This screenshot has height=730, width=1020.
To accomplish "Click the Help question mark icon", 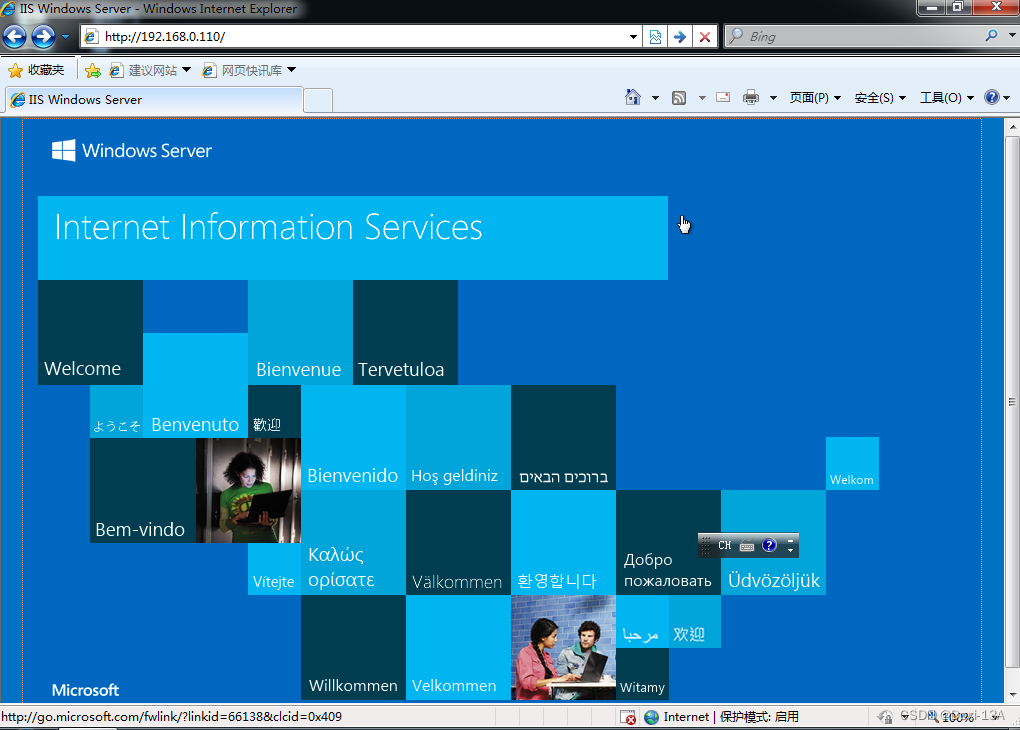I will [991, 98].
